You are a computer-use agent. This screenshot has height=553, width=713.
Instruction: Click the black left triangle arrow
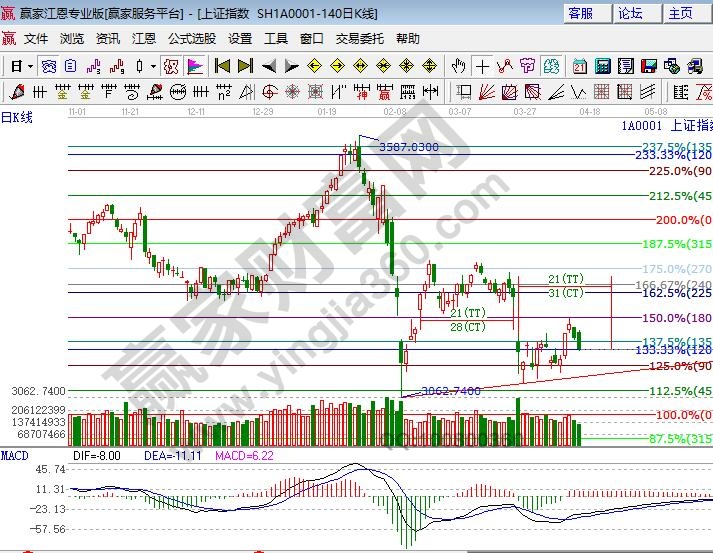269,66
